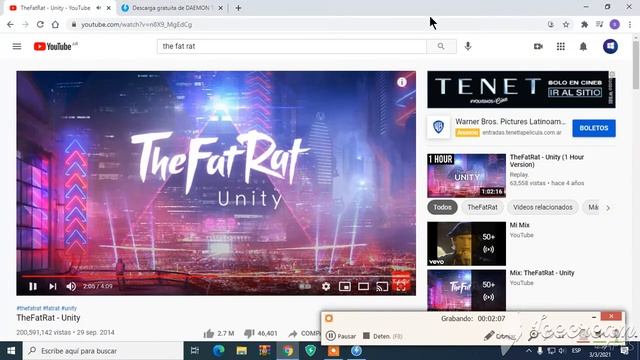Open the Chrome three-dot menu
Viewport: 640px width, 360px height.
coord(630,24)
